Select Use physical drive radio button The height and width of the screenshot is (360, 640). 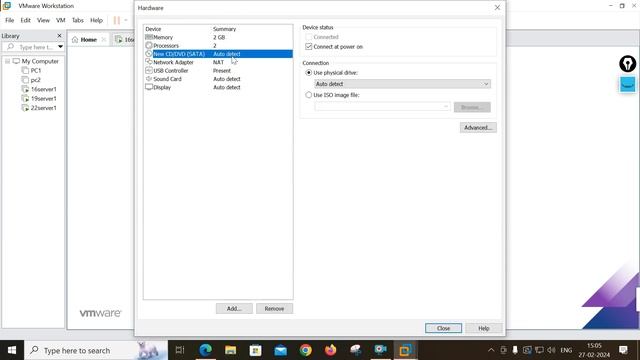point(309,73)
